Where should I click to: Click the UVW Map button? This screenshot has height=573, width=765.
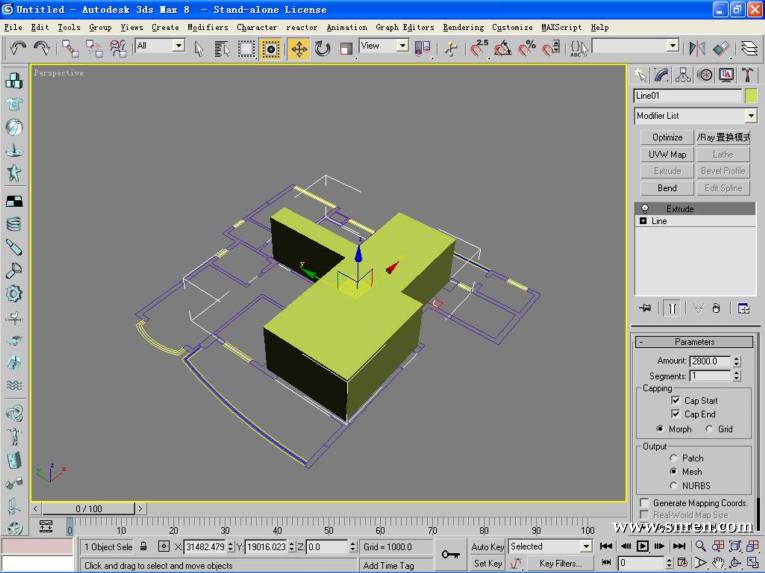pos(667,155)
